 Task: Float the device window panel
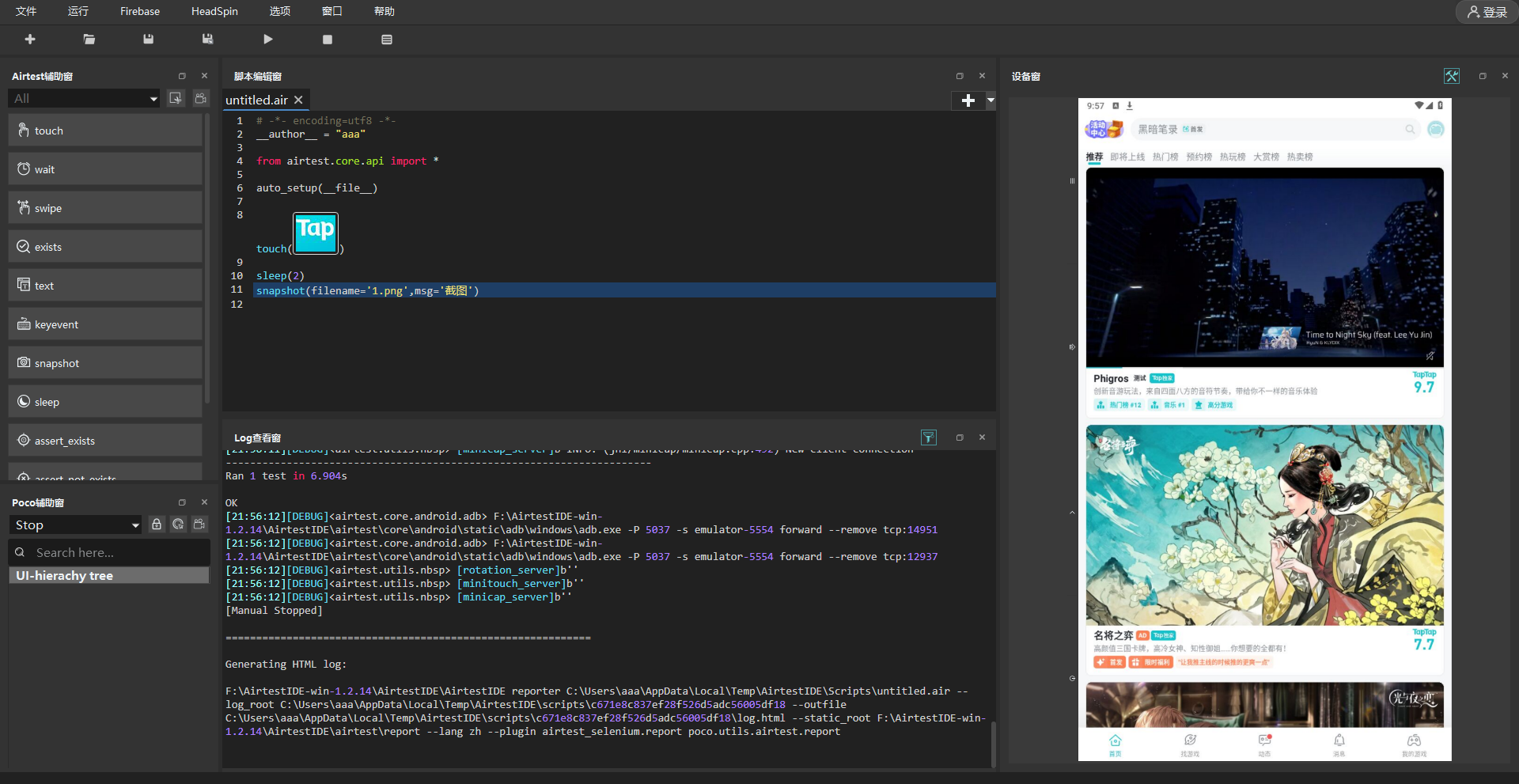tap(1483, 76)
